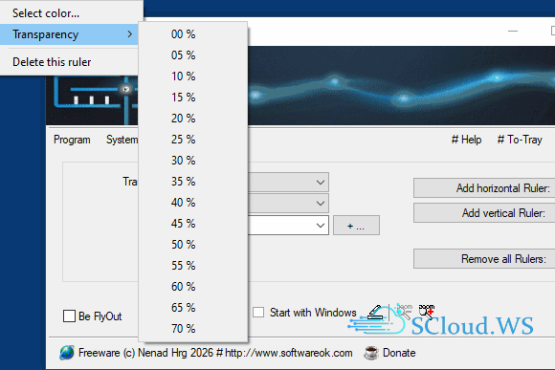The height and width of the screenshot is (370, 555).
Task: Click the pen marker tool icon
Action: [375, 312]
